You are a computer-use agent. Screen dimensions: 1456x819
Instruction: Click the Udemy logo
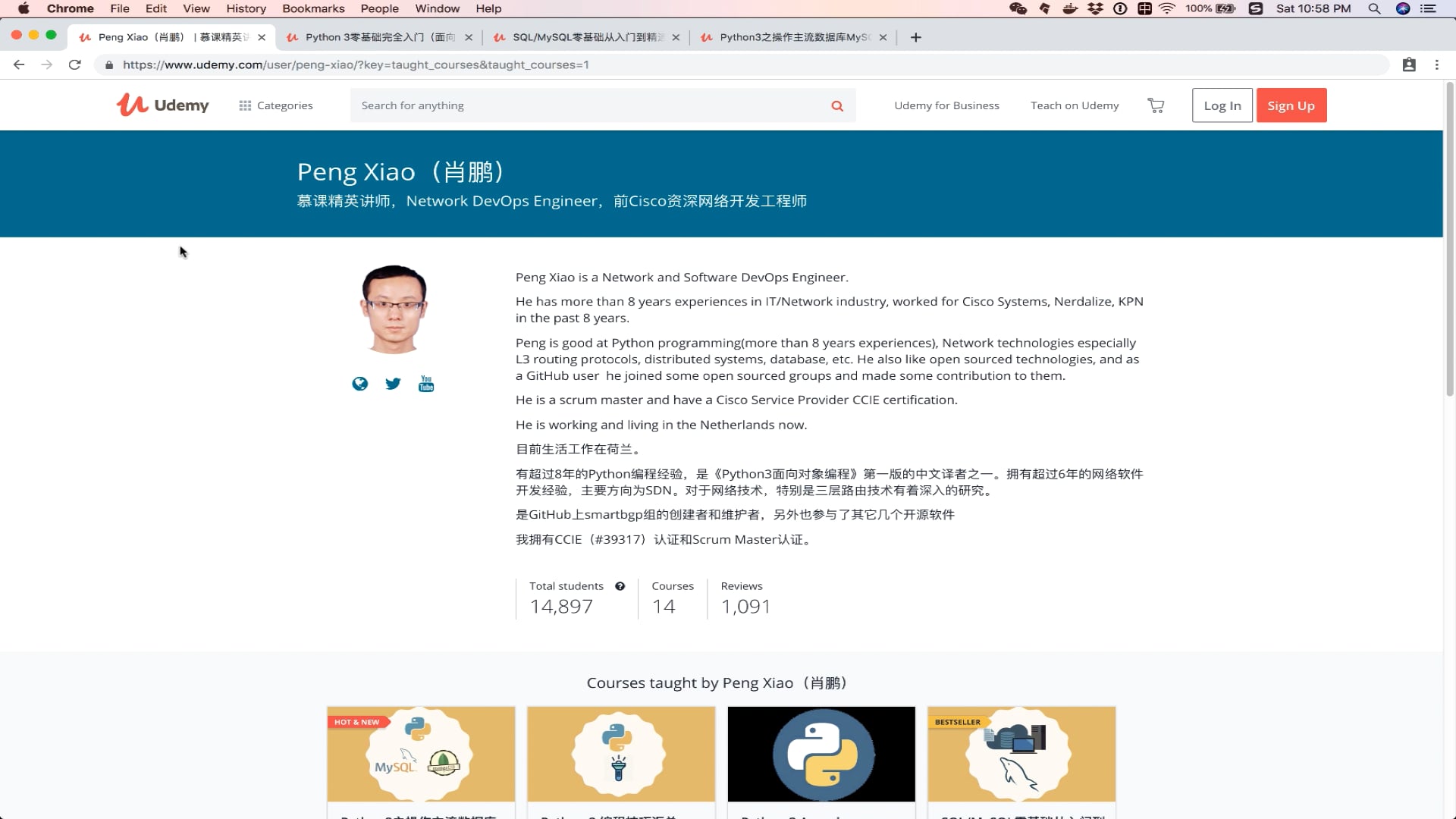(162, 105)
